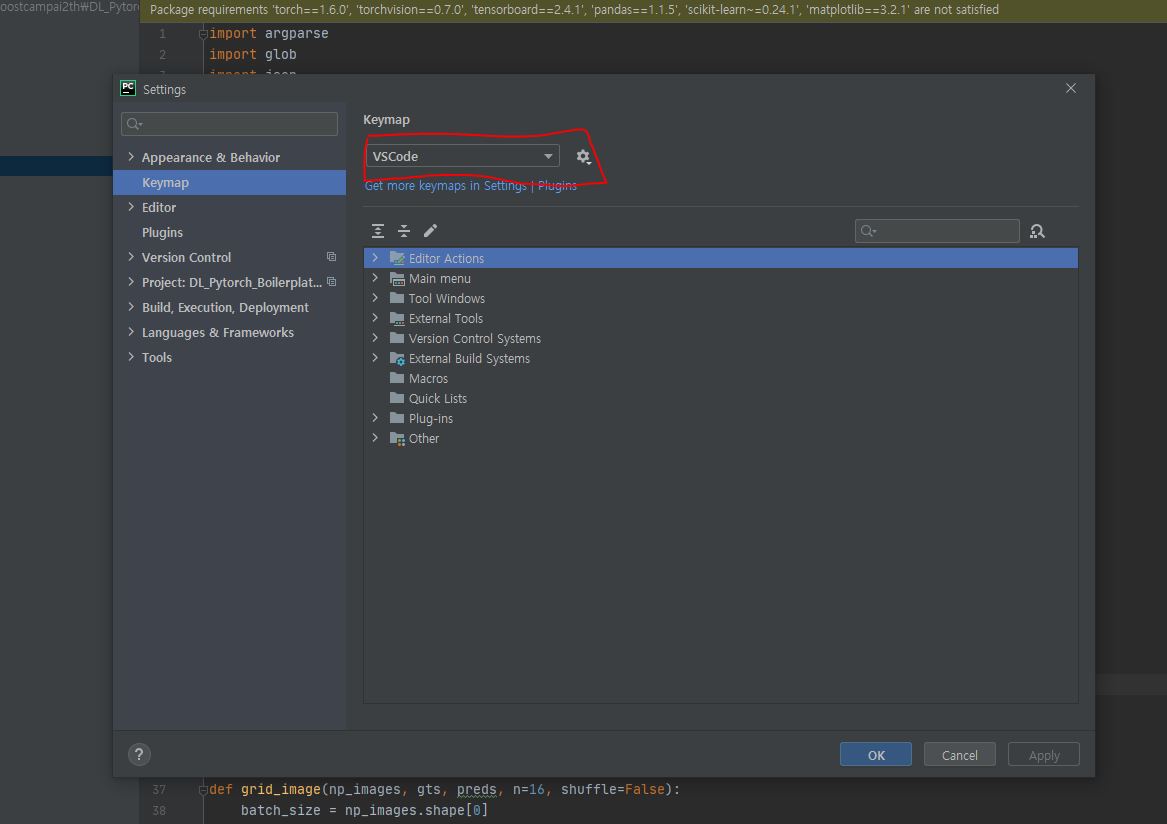The image size is (1167, 824).
Task: Click Collapse All icon in keymap toolbar
Action: click(x=404, y=231)
